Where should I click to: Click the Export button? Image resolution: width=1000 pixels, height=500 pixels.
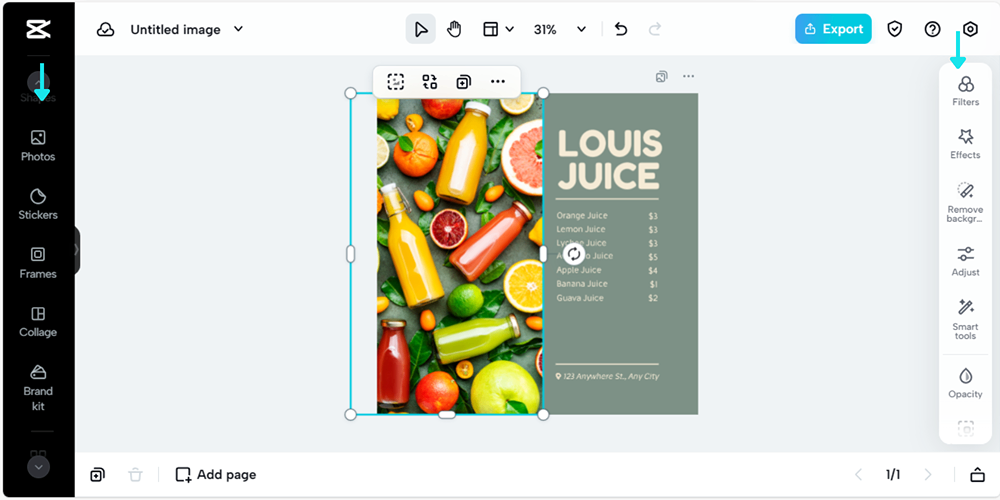tap(833, 29)
